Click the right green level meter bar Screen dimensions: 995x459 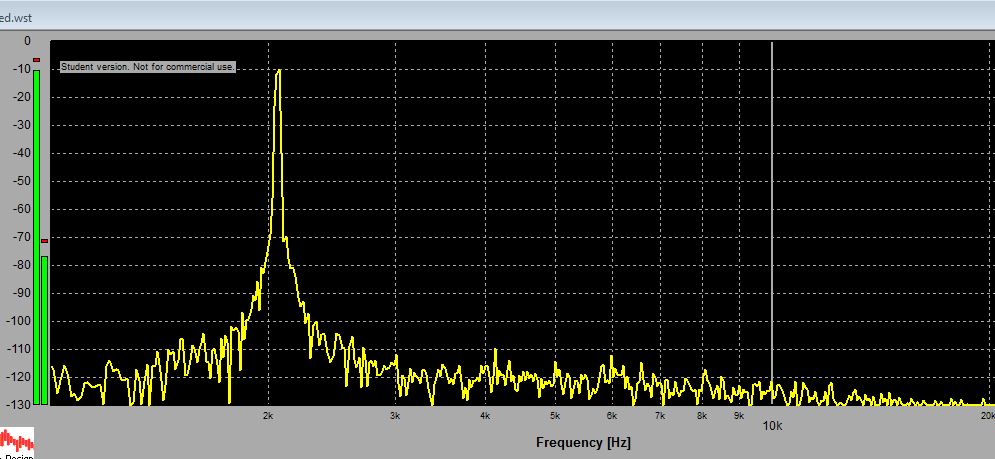(x=44, y=330)
